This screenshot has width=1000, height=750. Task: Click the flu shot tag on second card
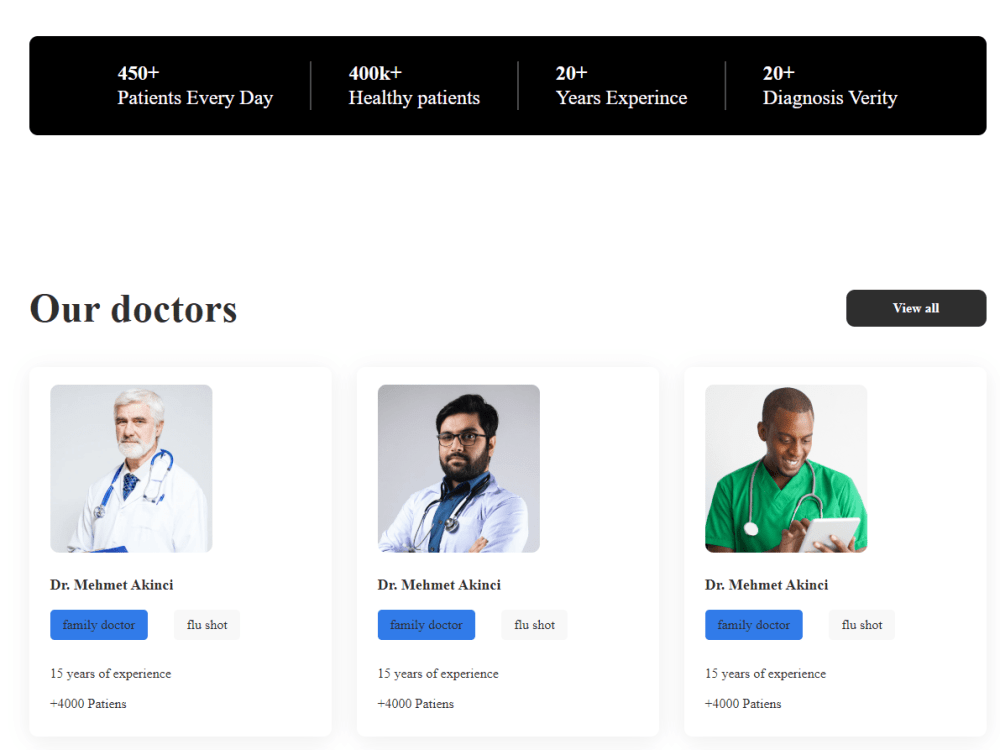pyautogui.click(x=533, y=624)
